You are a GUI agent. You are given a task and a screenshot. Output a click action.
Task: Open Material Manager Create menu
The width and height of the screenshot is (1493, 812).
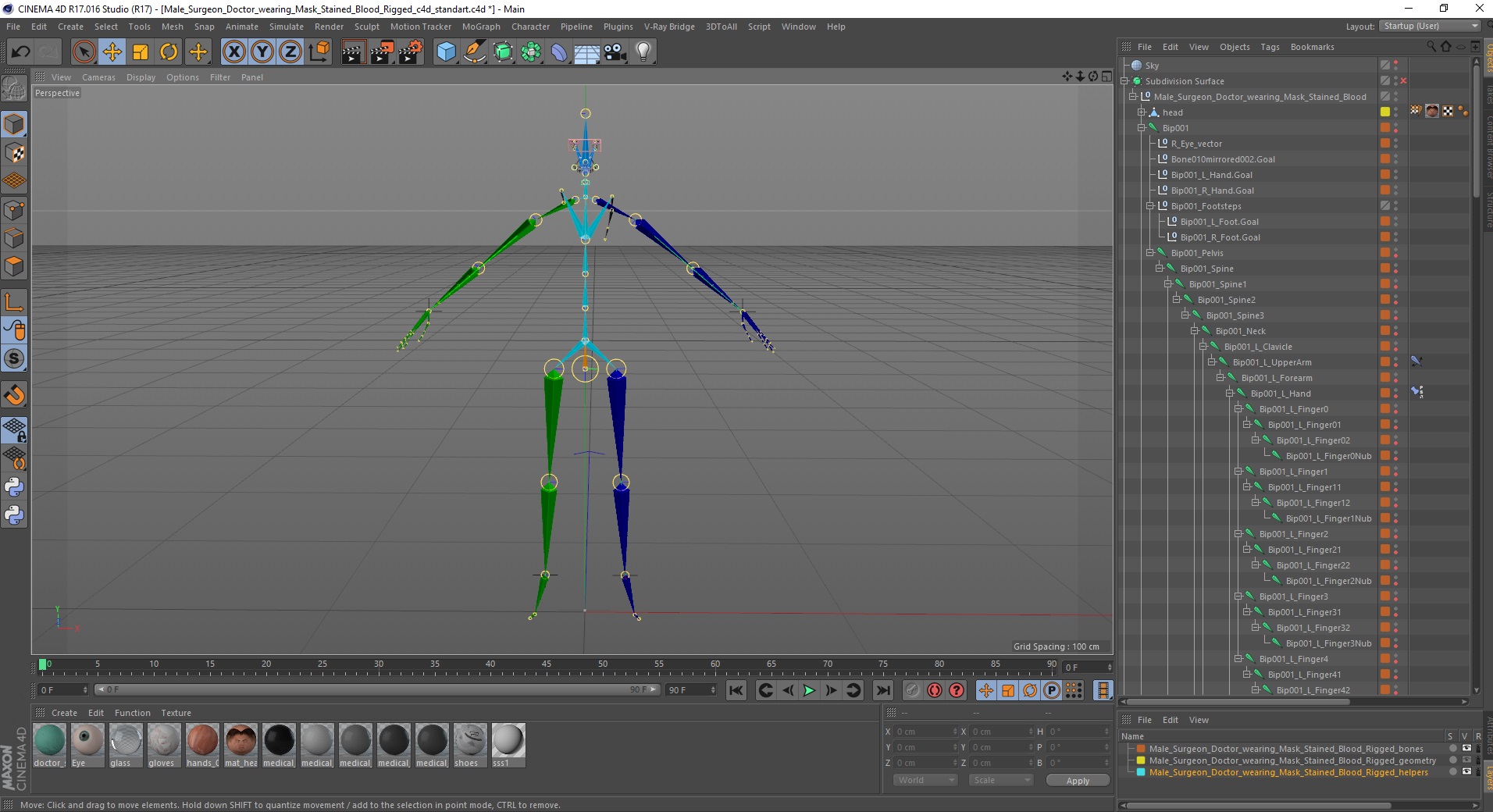click(x=64, y=713)
